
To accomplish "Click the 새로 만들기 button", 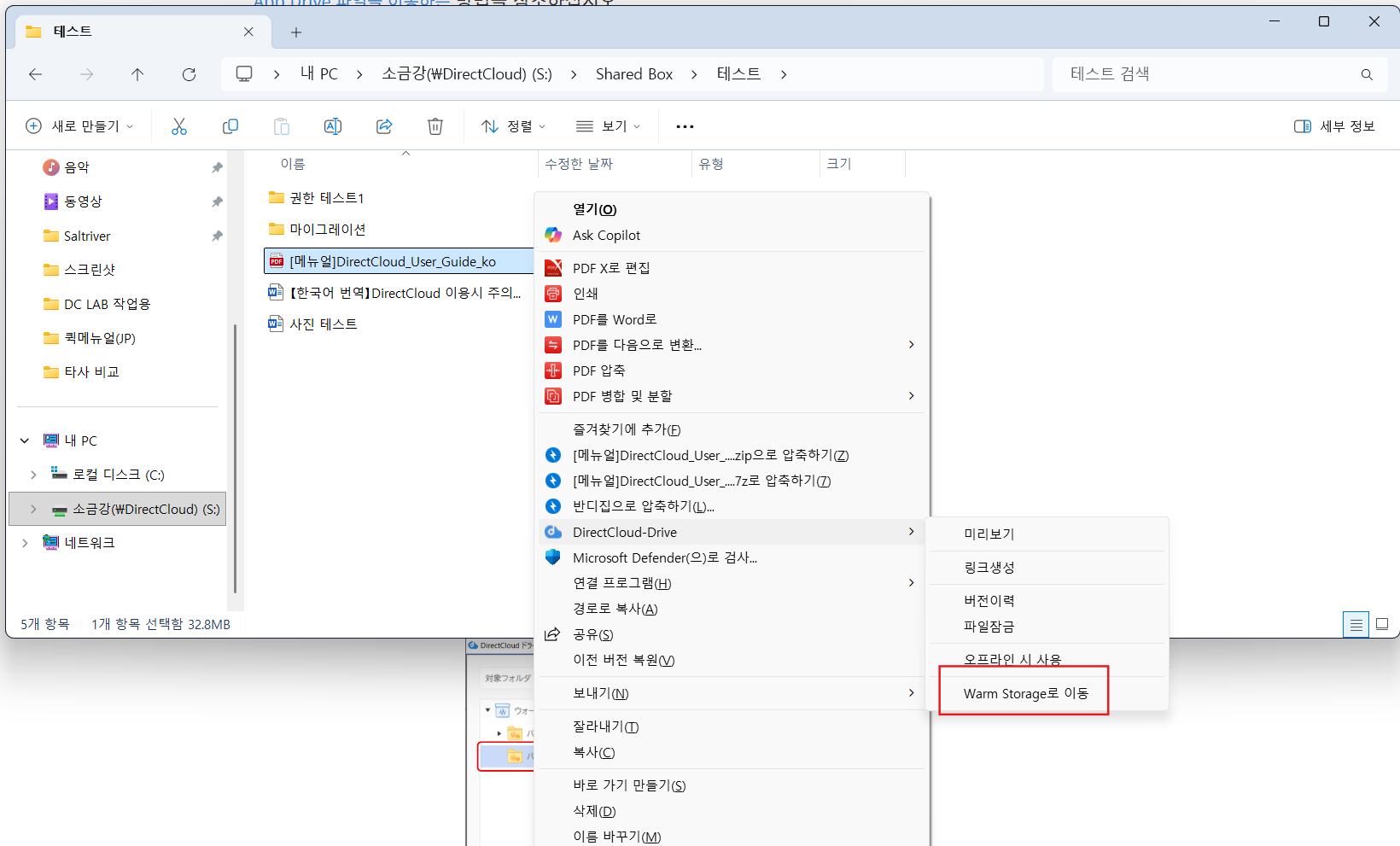I will click(x=80, y=126).
